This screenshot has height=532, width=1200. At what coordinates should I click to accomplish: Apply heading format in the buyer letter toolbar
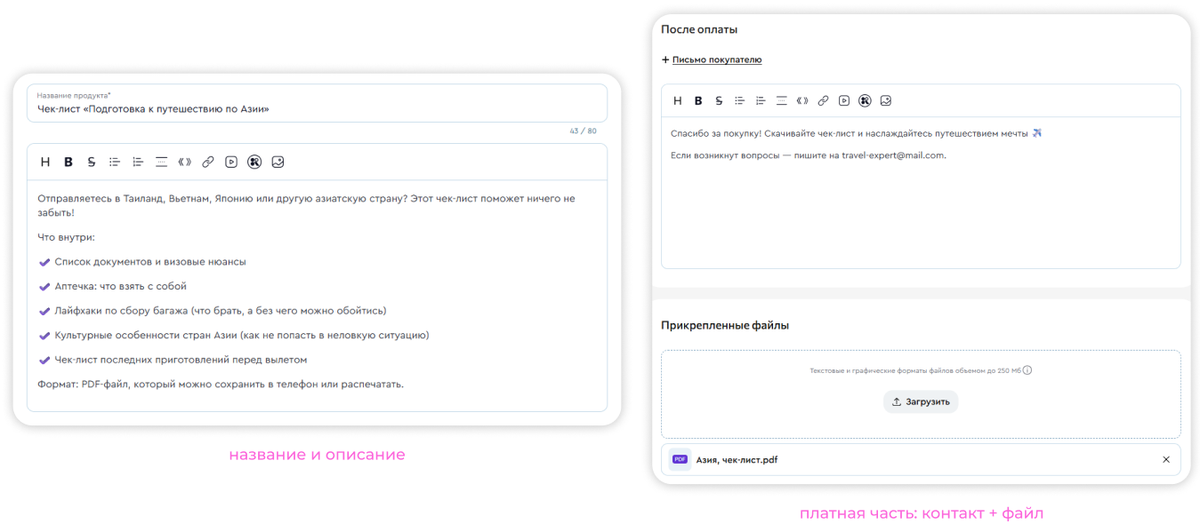(x=677, y=101)
